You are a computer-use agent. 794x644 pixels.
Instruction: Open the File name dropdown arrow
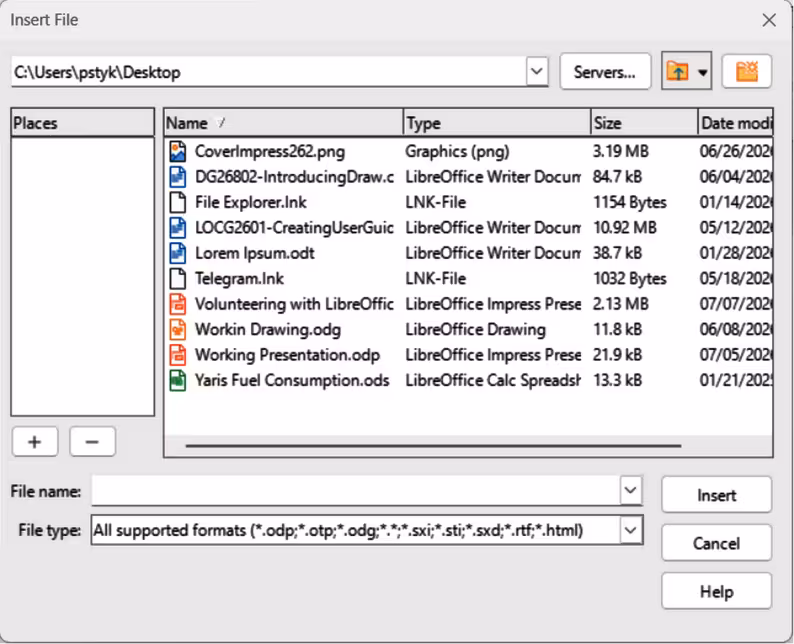630,490
